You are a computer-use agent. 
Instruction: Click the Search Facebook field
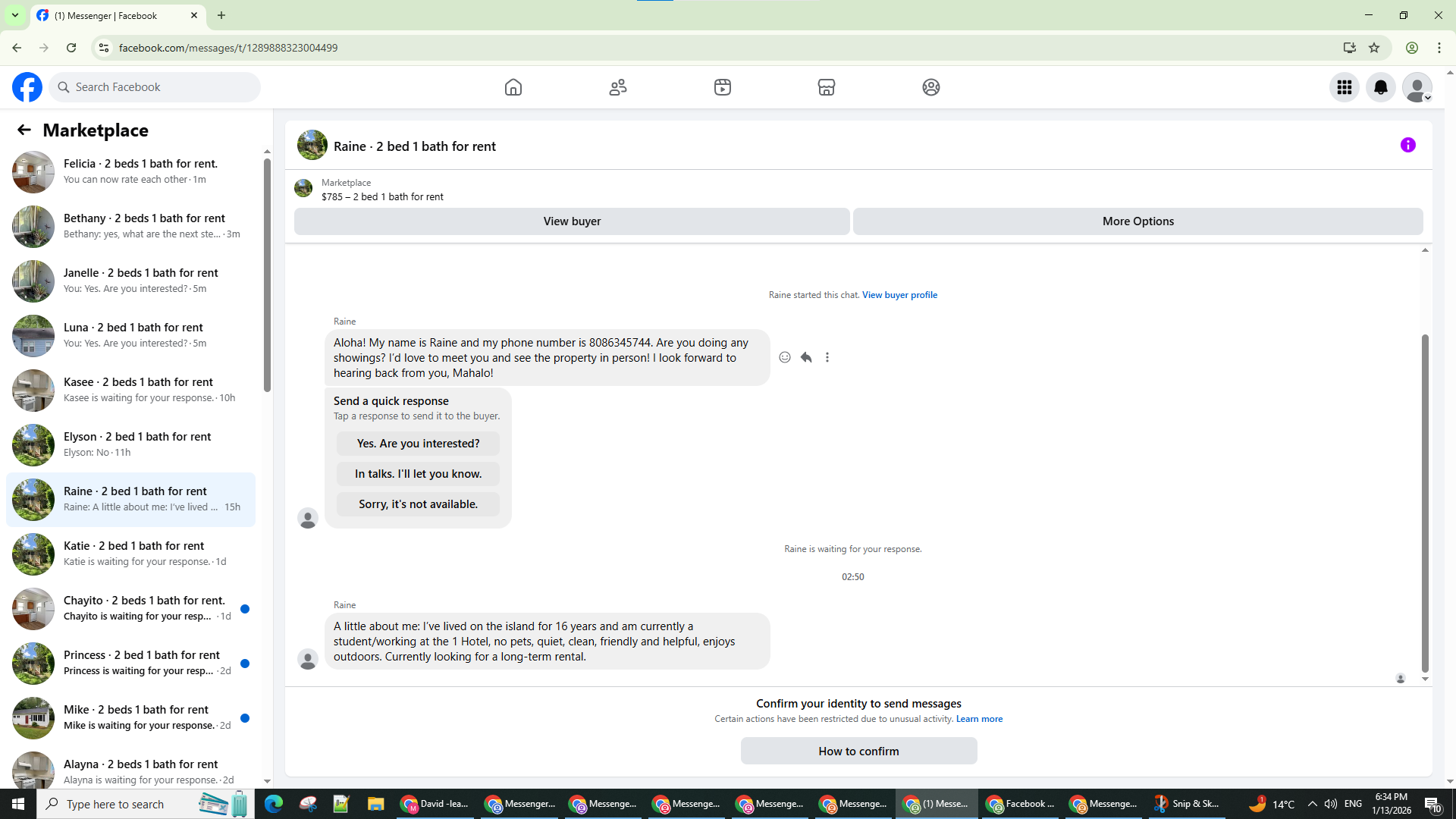(x=155, y=87)
